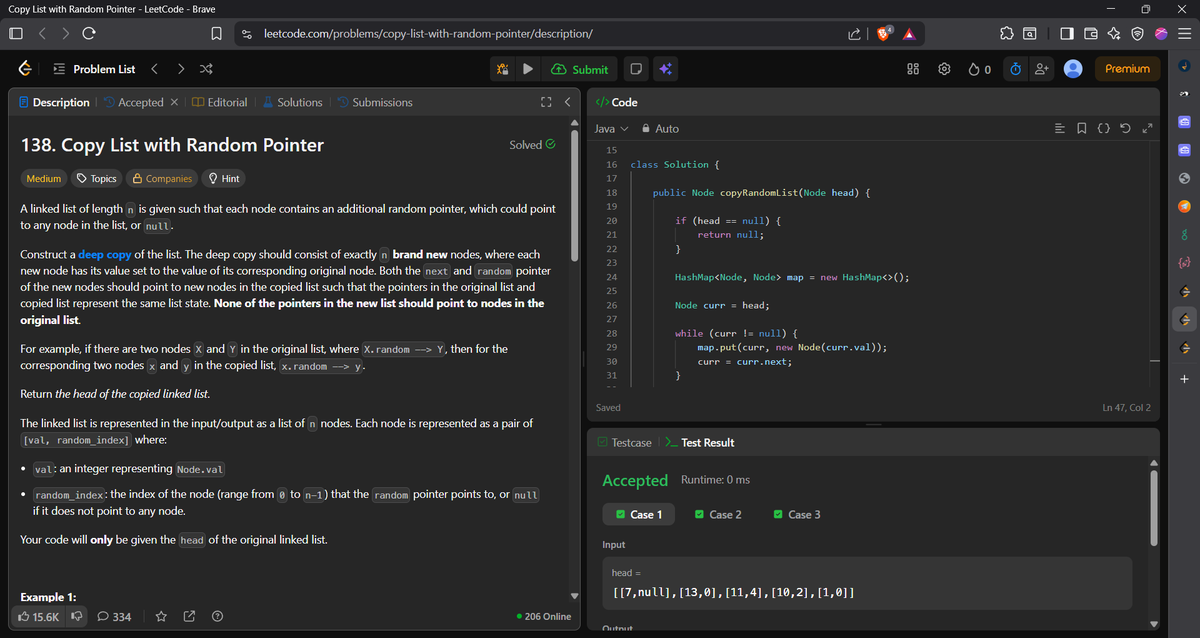Open the browser extensions puzzle icon
The width and height of the screenshot is (1200, 638).
coord(1007,33)
